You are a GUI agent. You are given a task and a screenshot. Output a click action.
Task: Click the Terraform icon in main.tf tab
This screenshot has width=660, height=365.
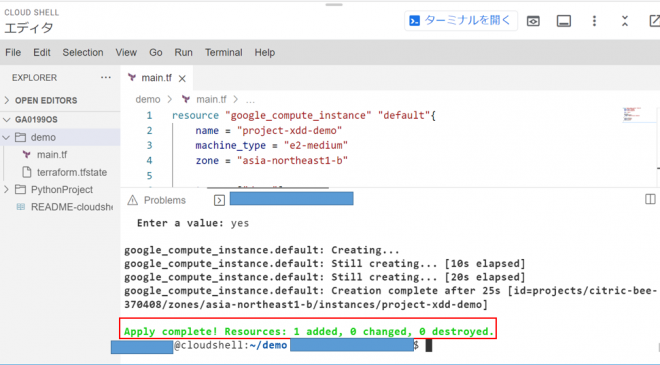(132, 77)
